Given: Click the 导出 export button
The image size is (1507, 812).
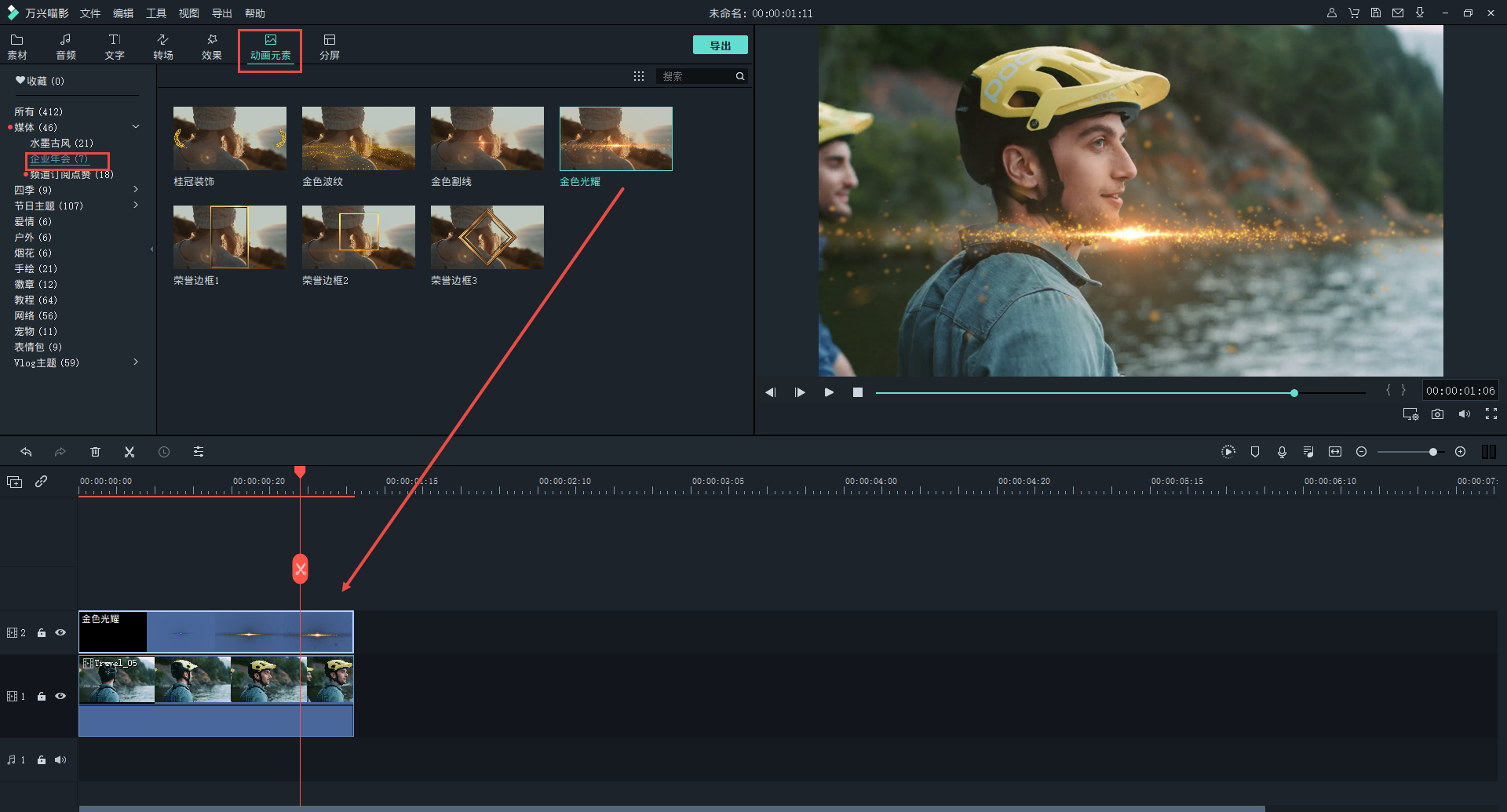Looking at the screenshot, I should pos(720,46).
